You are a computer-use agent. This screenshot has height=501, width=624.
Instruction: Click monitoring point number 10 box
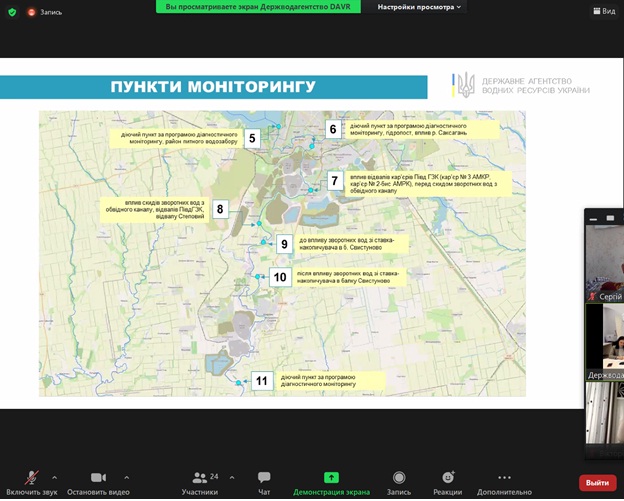tap(280, 277)
